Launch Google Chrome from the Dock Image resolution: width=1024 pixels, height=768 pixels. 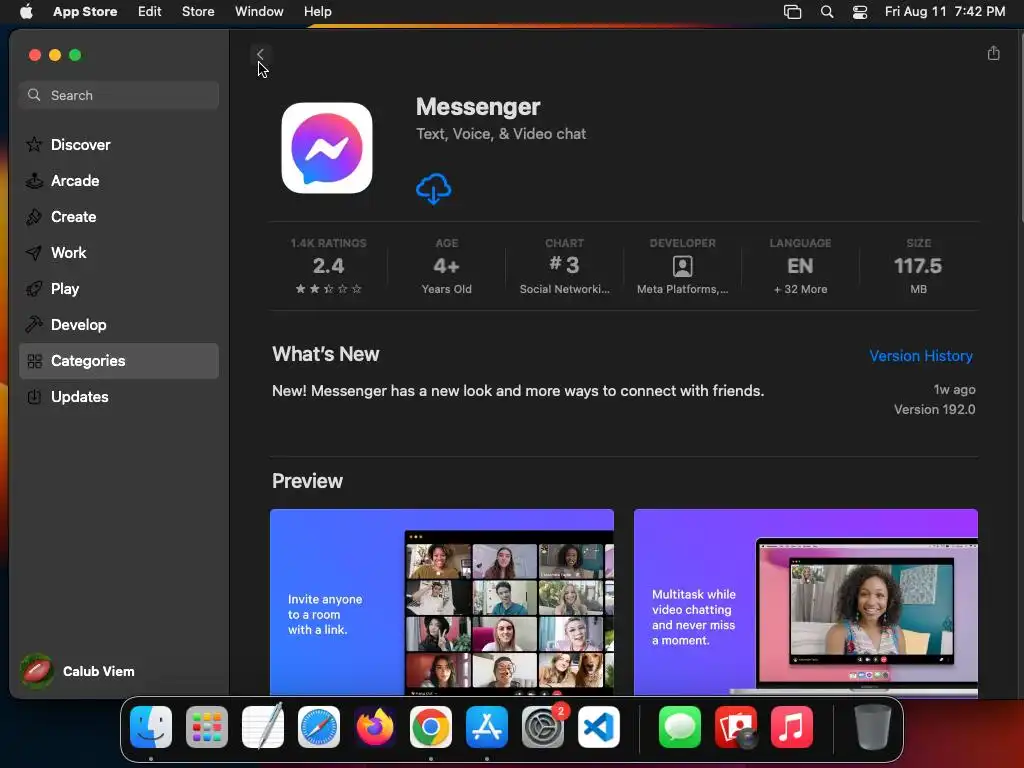(430, 727)
